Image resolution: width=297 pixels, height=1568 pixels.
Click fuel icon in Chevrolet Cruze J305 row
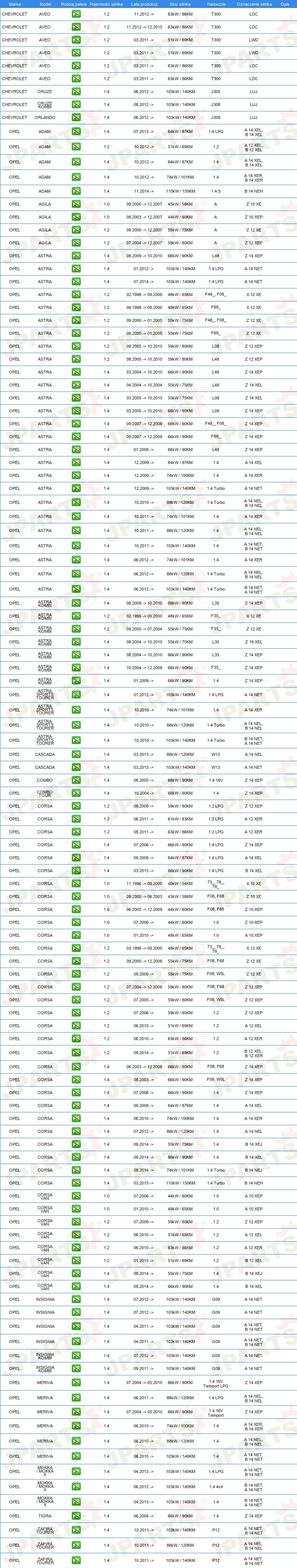pos(76,92)
